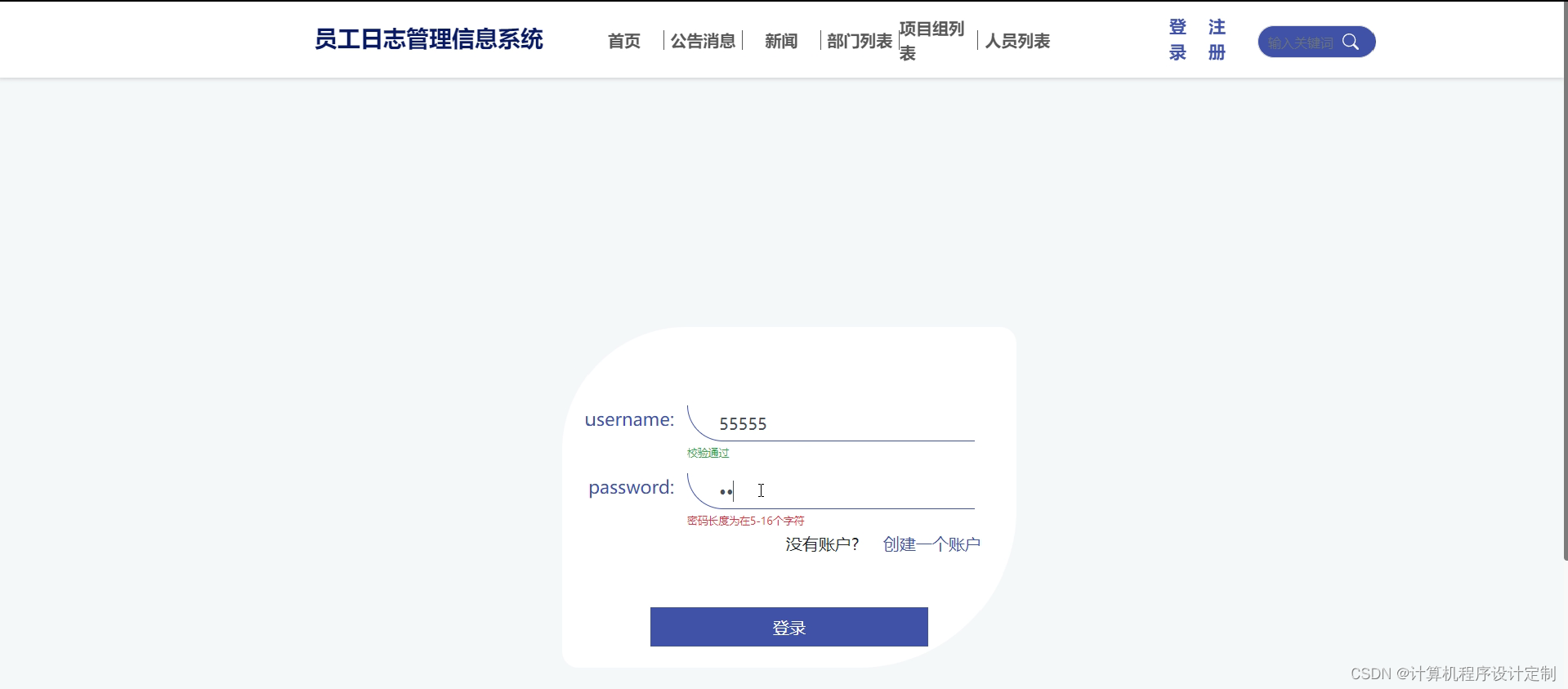This screenshot has width=1568, height=689.
Task: Click the green 校验通过 validation text
Action: coord(708,453)
